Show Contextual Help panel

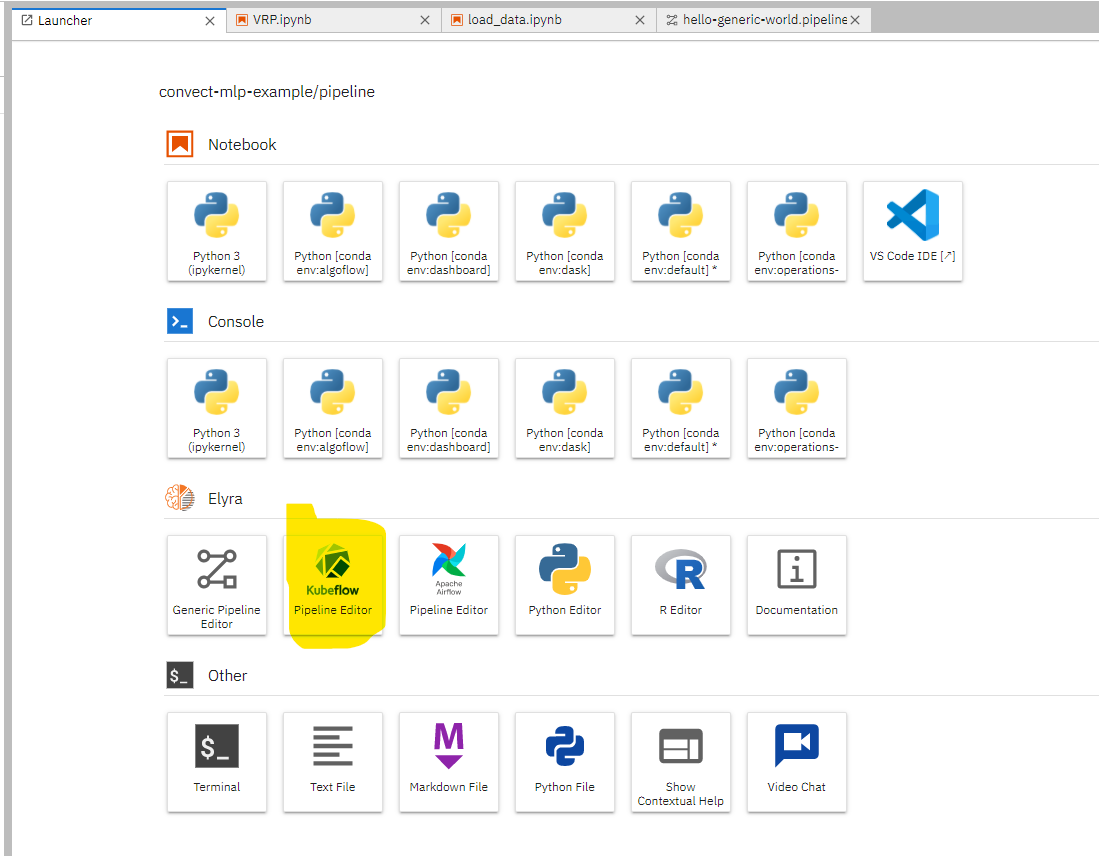tap(681, 762)
